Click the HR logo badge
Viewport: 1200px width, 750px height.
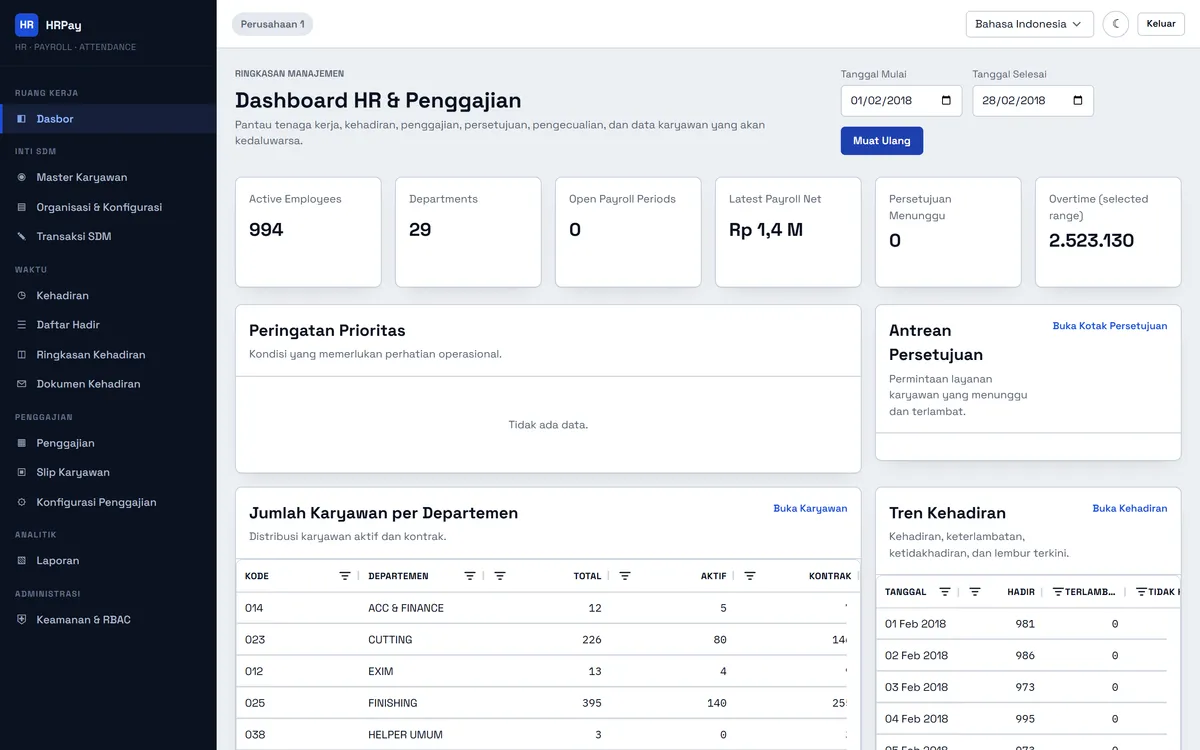26,25
